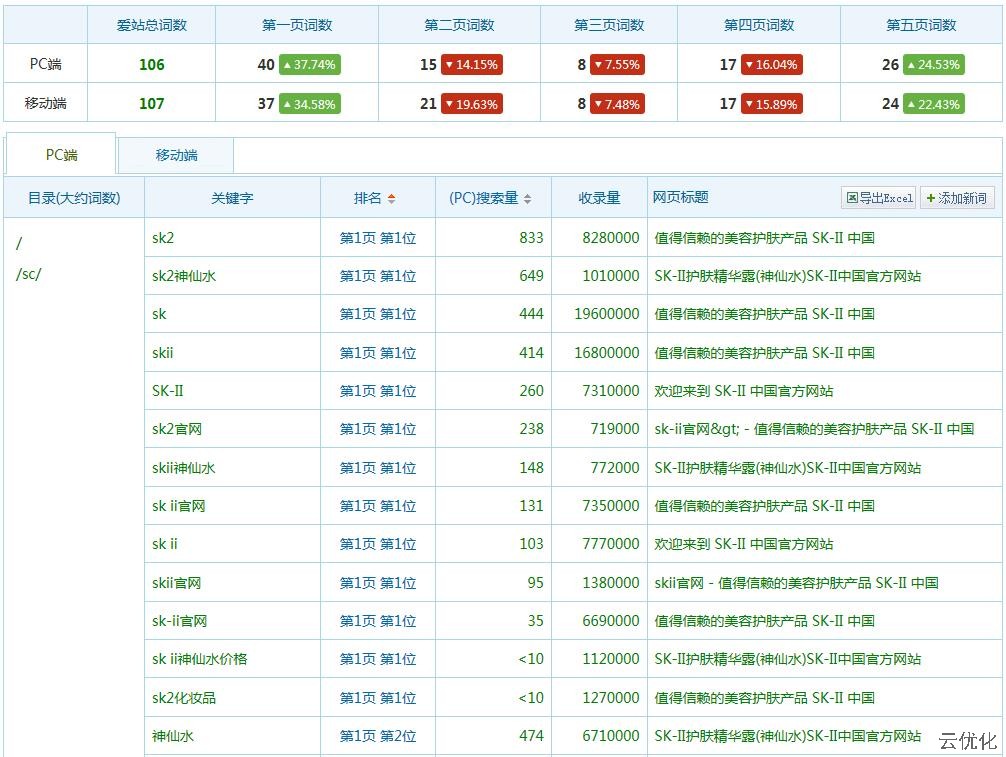Switch to the 移动端 tab
The width and height of the screenshot is (1006, 757).
point(176,155)
